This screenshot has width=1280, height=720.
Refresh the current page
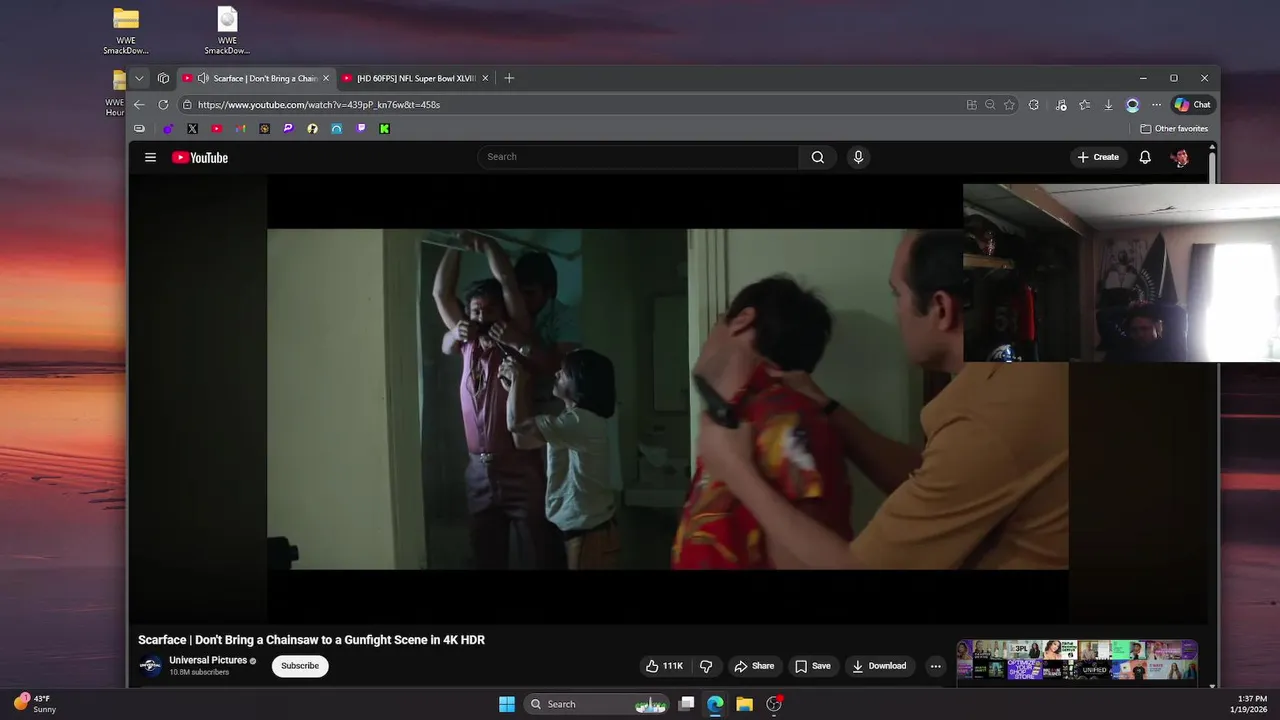tap(163, 104)
